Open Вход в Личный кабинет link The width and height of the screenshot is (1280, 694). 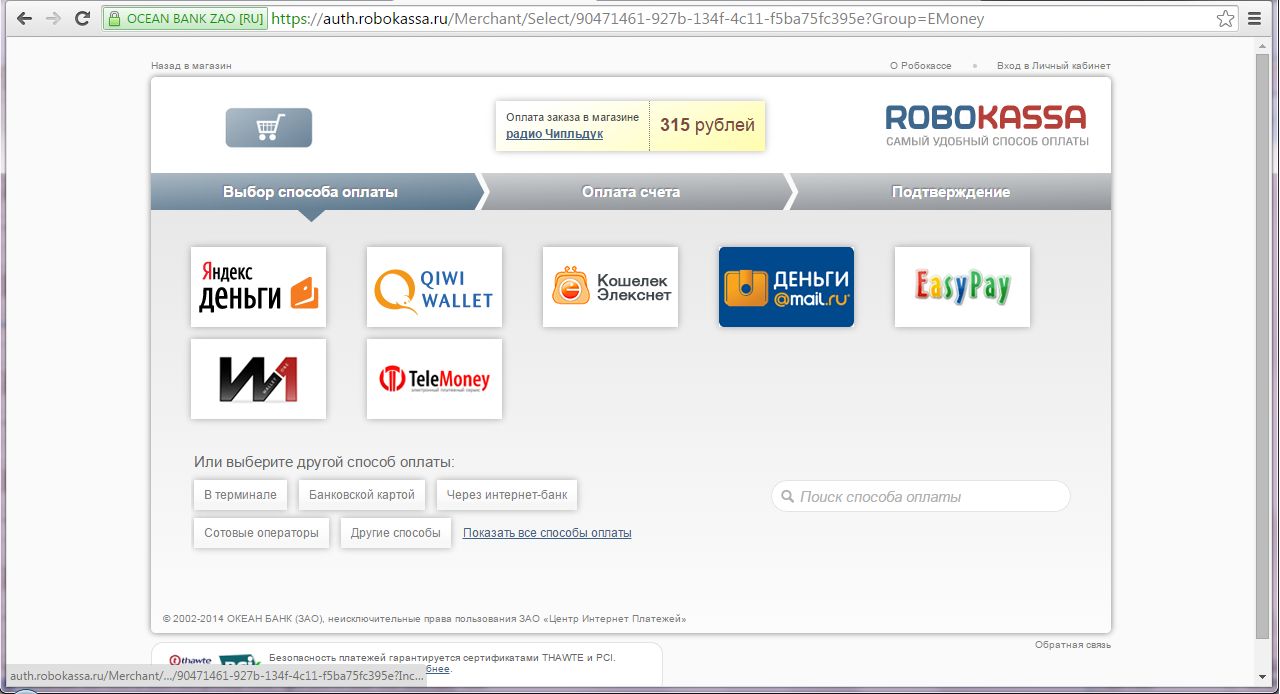(x=1053, y=66)
